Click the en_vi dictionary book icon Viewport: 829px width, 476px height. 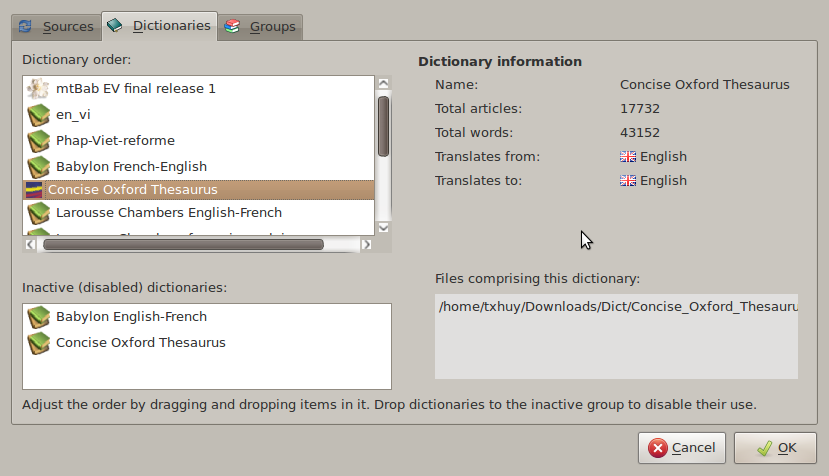[38, 115]
